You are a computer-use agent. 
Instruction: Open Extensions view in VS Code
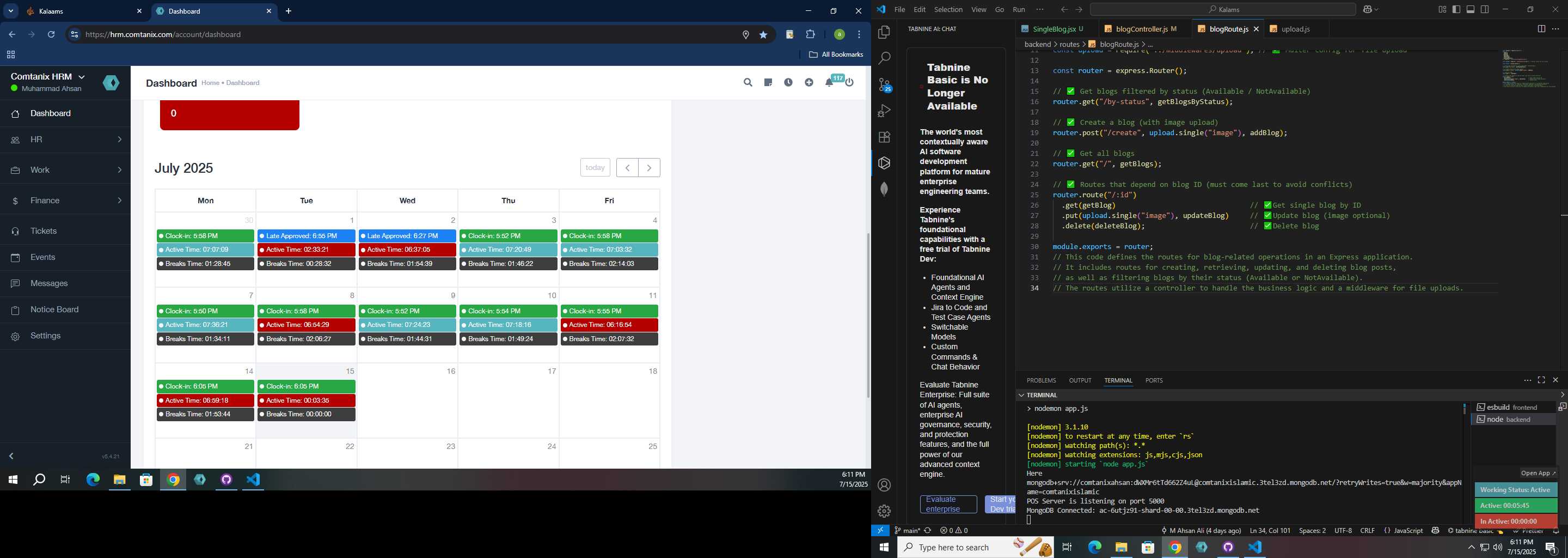point(884,137)
